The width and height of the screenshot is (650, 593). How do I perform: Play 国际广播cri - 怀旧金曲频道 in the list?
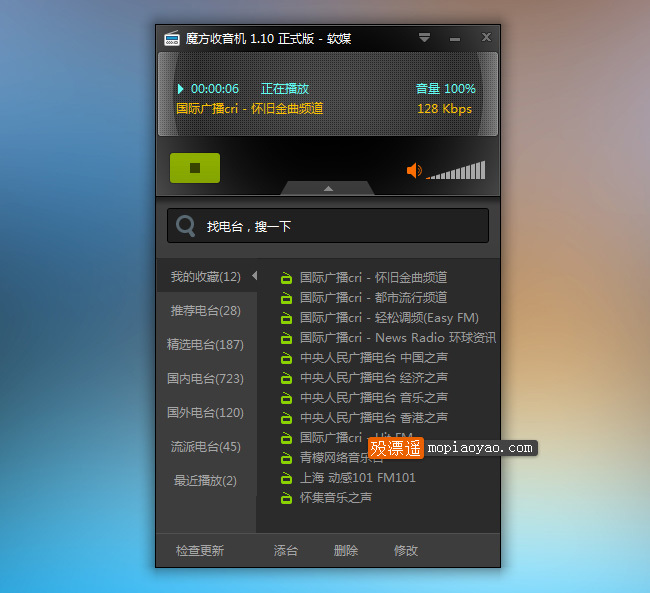[374, 277]
